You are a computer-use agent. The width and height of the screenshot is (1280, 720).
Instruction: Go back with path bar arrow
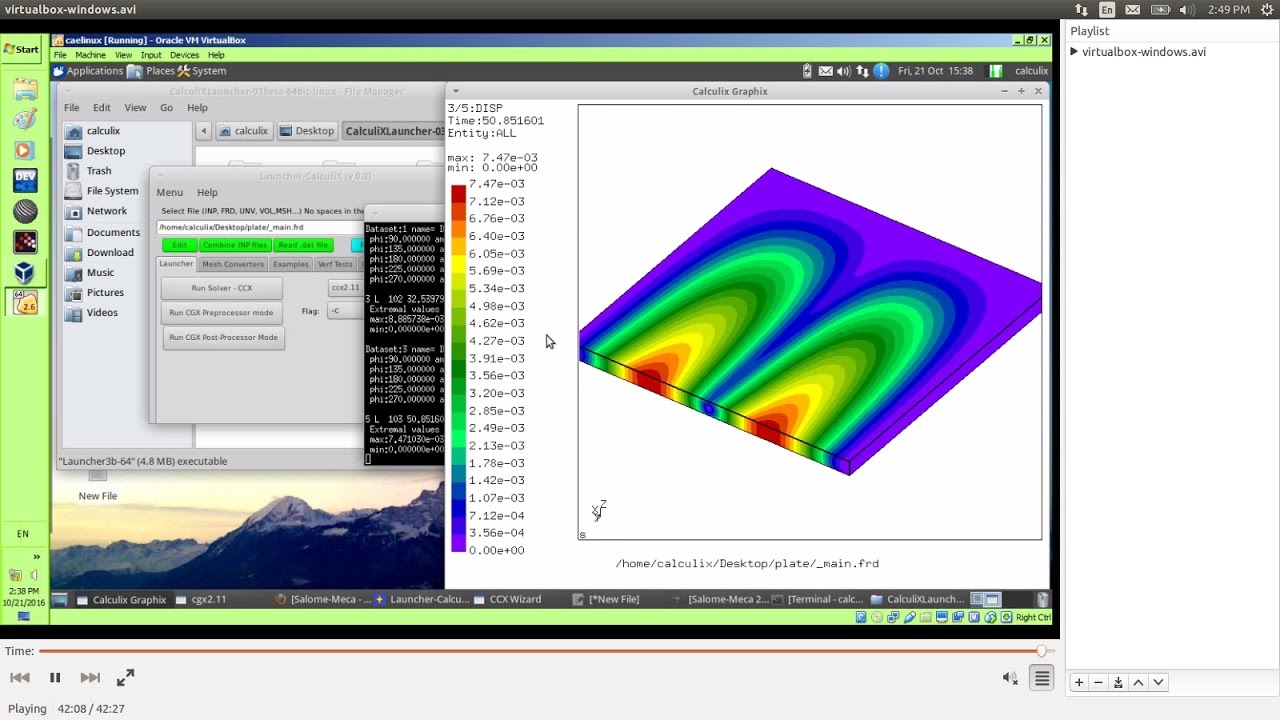click(x=204, y=131)
